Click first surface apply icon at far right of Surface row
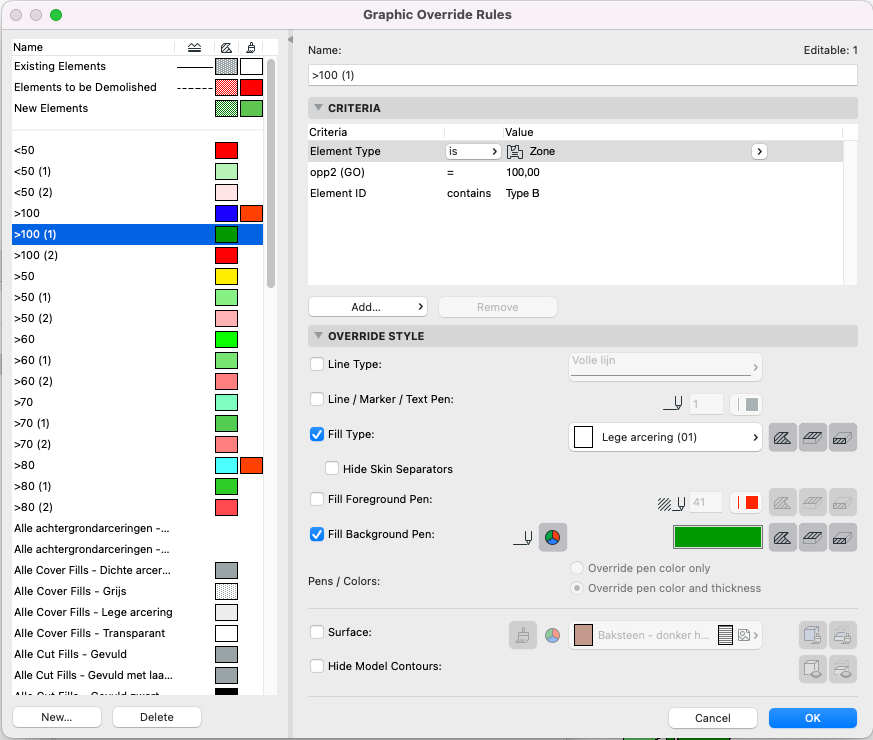The height and width of the screenshot is (740, 873). pyautogui.click(x=812, y=635)
